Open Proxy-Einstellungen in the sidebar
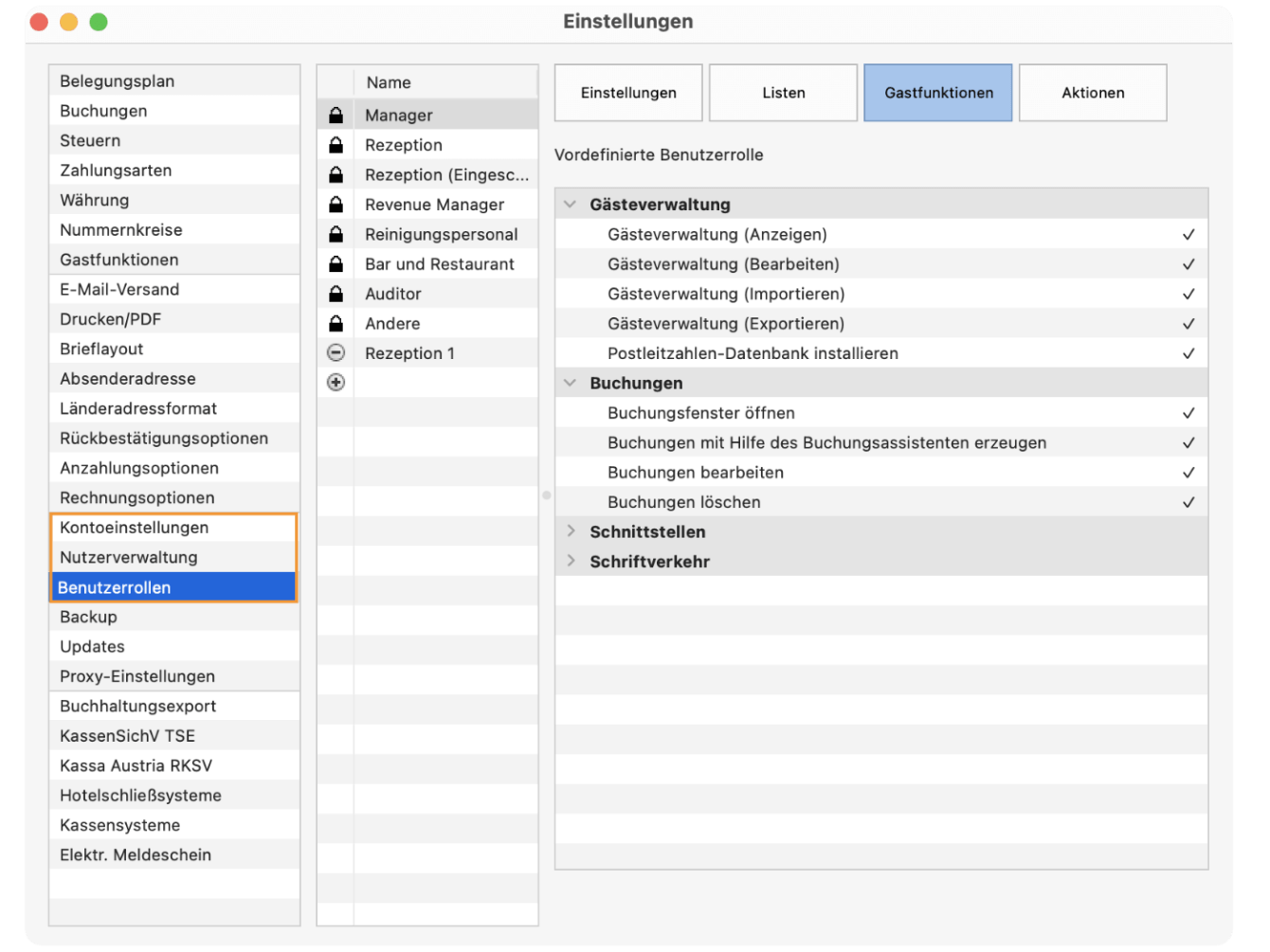 click(174, 676)
